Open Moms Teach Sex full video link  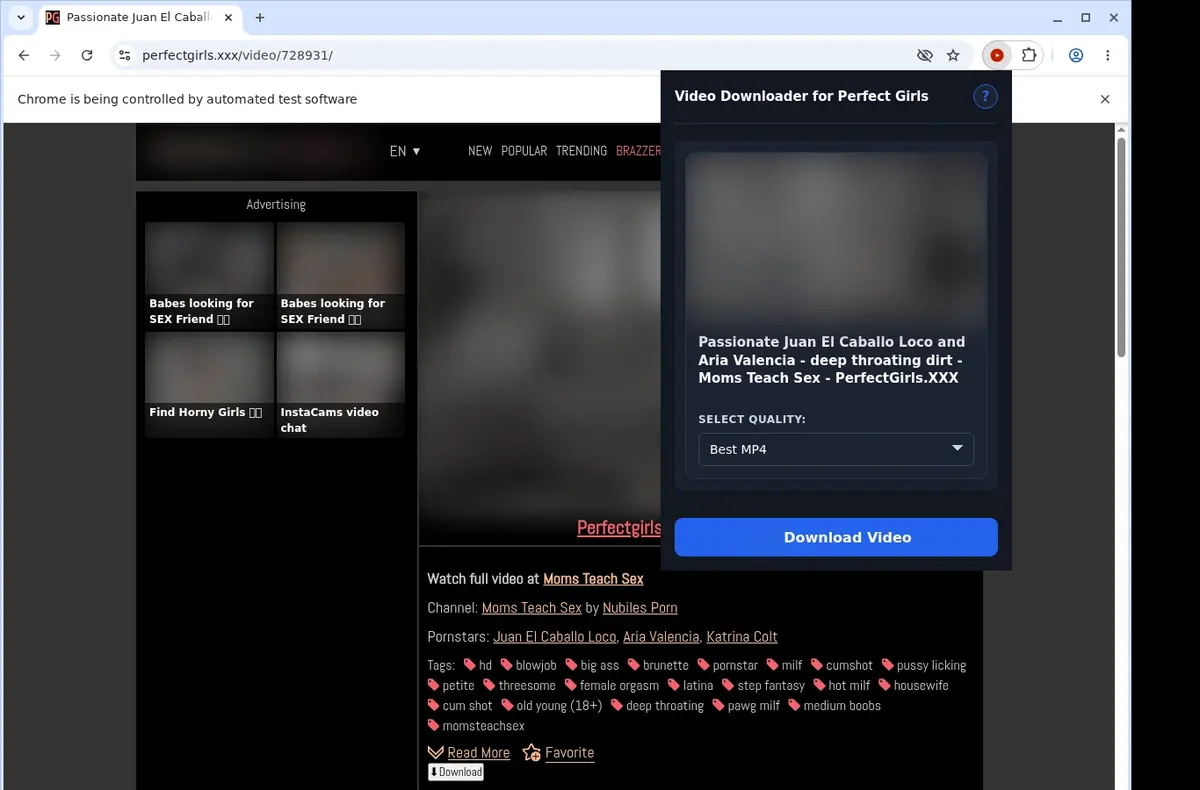(x=593, y=579)
